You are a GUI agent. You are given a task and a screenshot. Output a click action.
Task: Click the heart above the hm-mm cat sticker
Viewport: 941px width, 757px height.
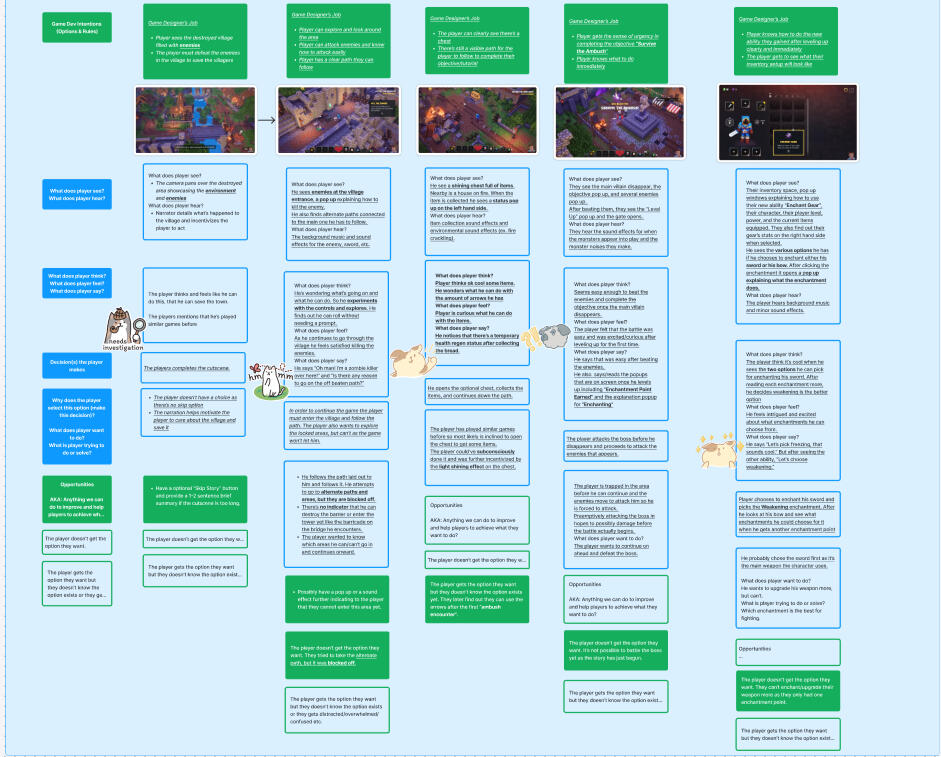[x=255, y=367]
